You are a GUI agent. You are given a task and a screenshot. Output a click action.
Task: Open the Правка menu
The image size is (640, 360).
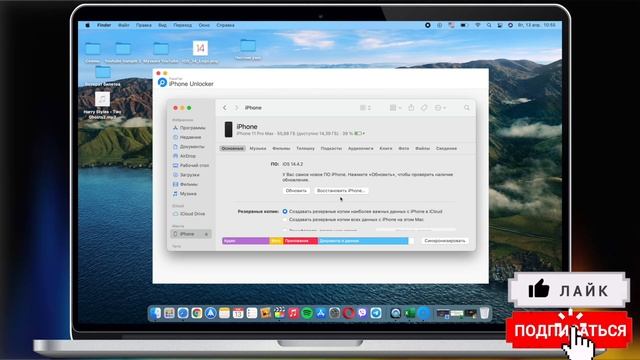(x=144, y=25)
